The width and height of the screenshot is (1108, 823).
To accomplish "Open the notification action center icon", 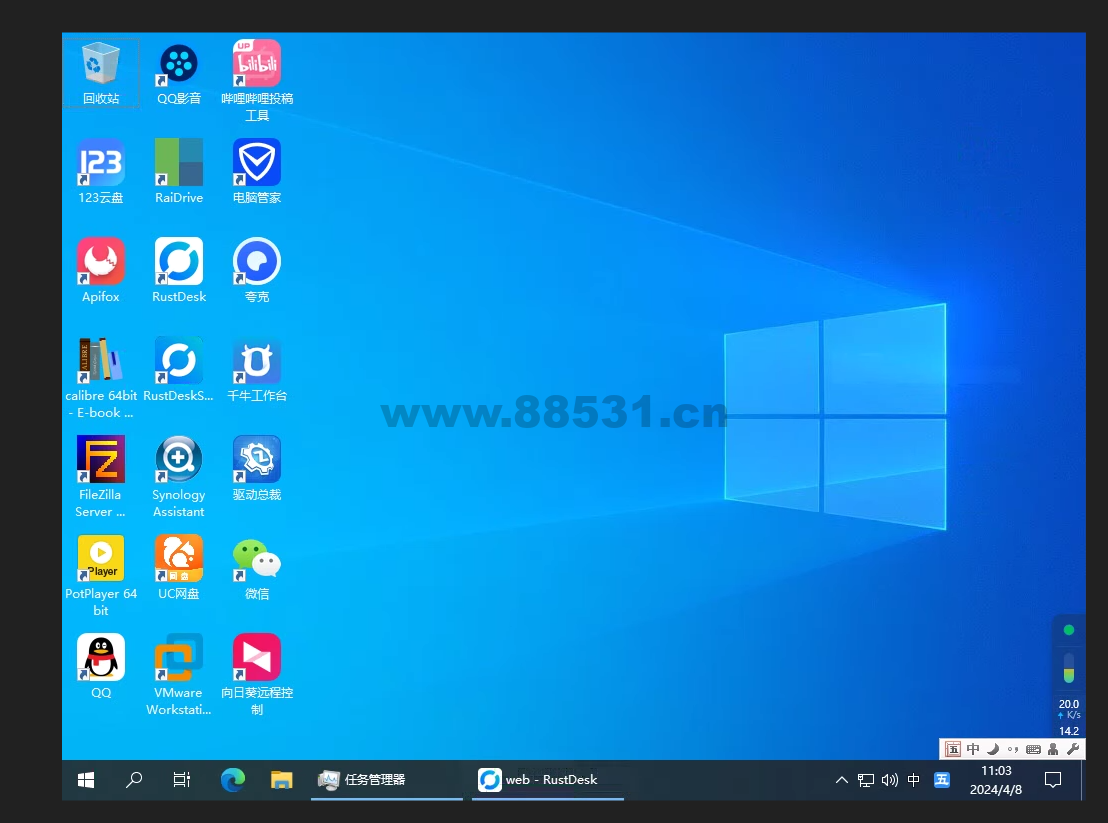I will click(x=1053, y=780).
